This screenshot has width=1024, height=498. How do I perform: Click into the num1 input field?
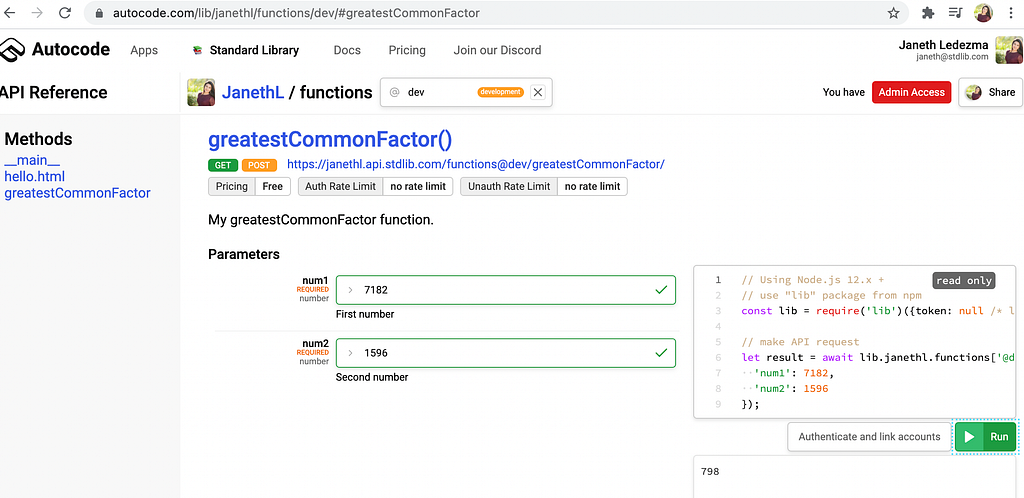[x=505, y=290]
